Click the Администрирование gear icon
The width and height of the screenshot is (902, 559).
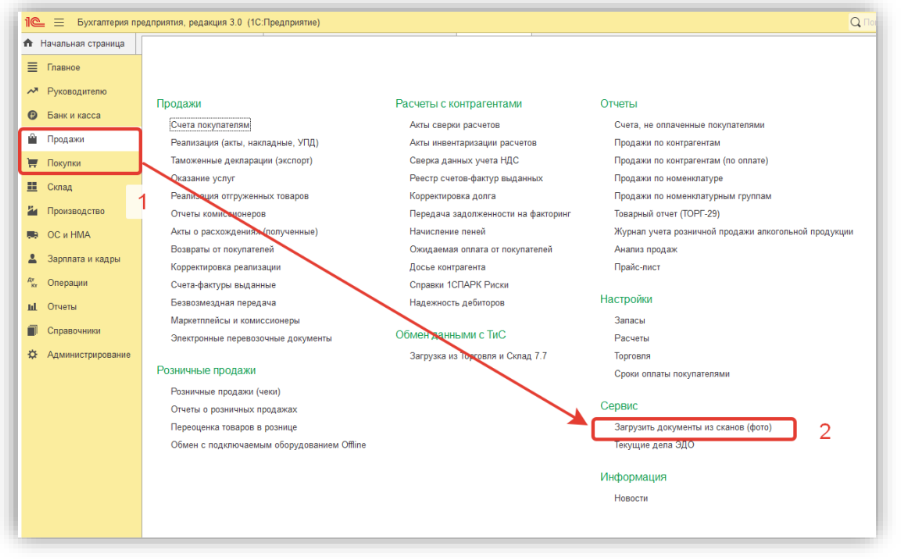pyautogui.click(x=33, y=354)
